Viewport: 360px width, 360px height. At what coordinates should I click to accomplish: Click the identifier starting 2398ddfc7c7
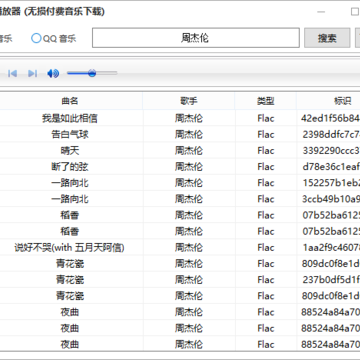click(331, 134)
